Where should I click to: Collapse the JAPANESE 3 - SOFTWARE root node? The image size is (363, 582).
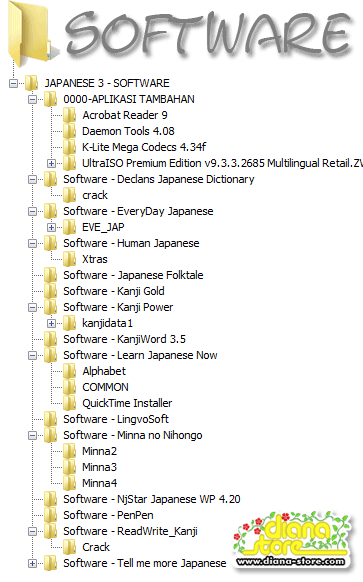[13, 83]
